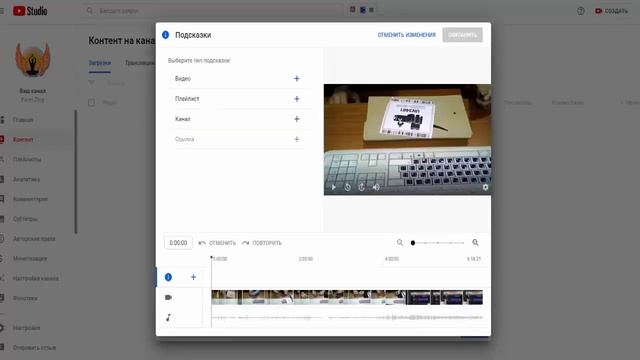Add a Ссылка card with its plus icon
The width and height of the screenshot is (640, 360).
tap(297, 139)
